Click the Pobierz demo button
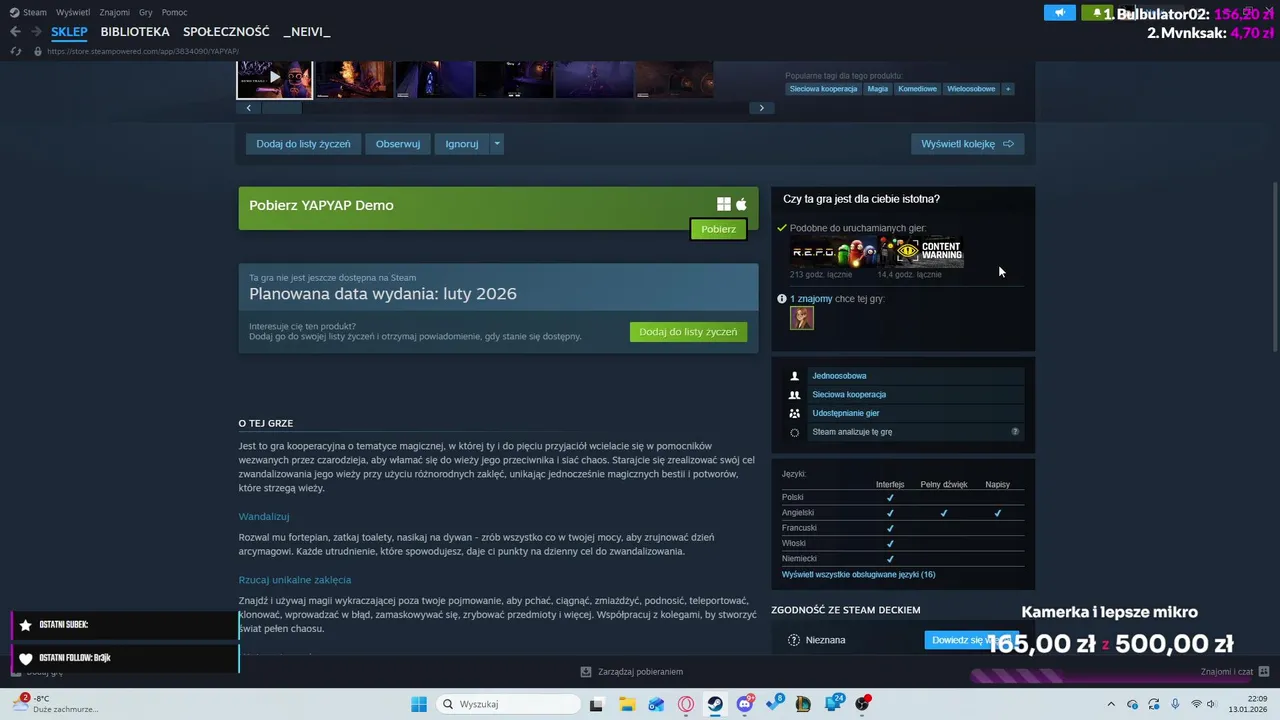This screenshot has height=720, width=1280. [718, 229]
